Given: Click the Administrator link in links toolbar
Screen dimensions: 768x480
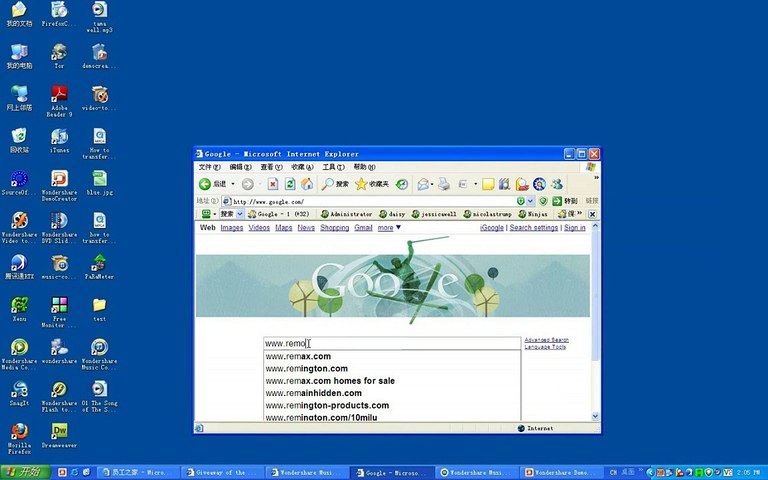Looking at the screenshot, I should [x=346, y=214].
